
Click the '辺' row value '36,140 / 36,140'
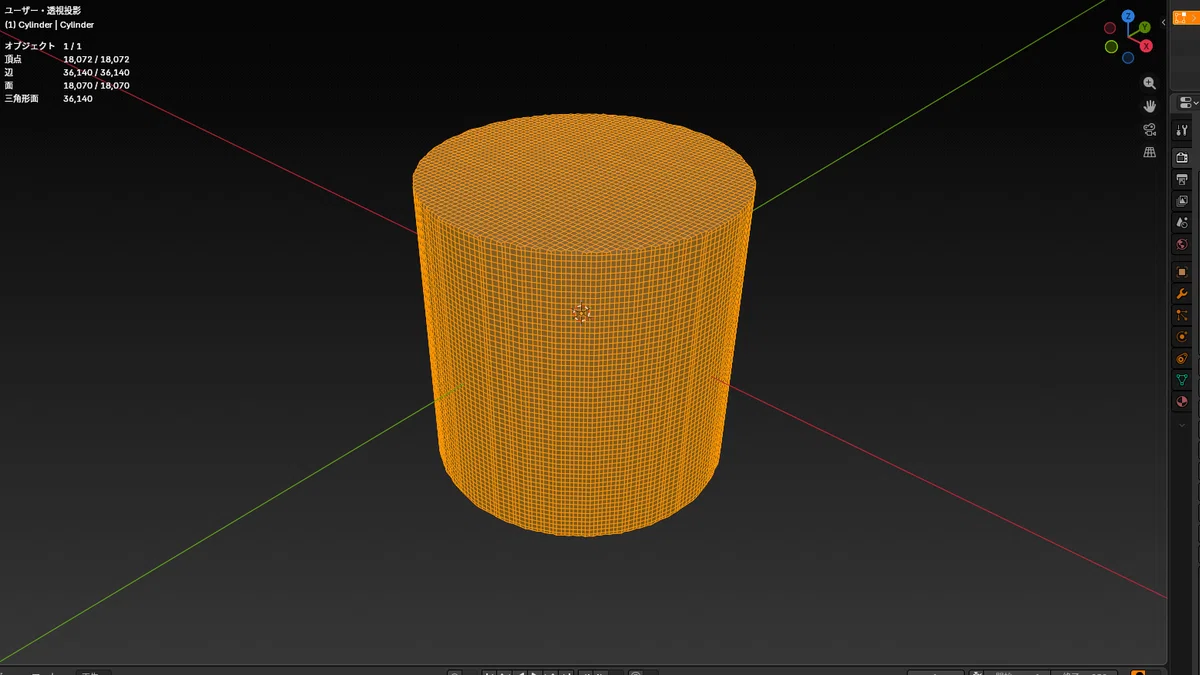click(96, 72)
